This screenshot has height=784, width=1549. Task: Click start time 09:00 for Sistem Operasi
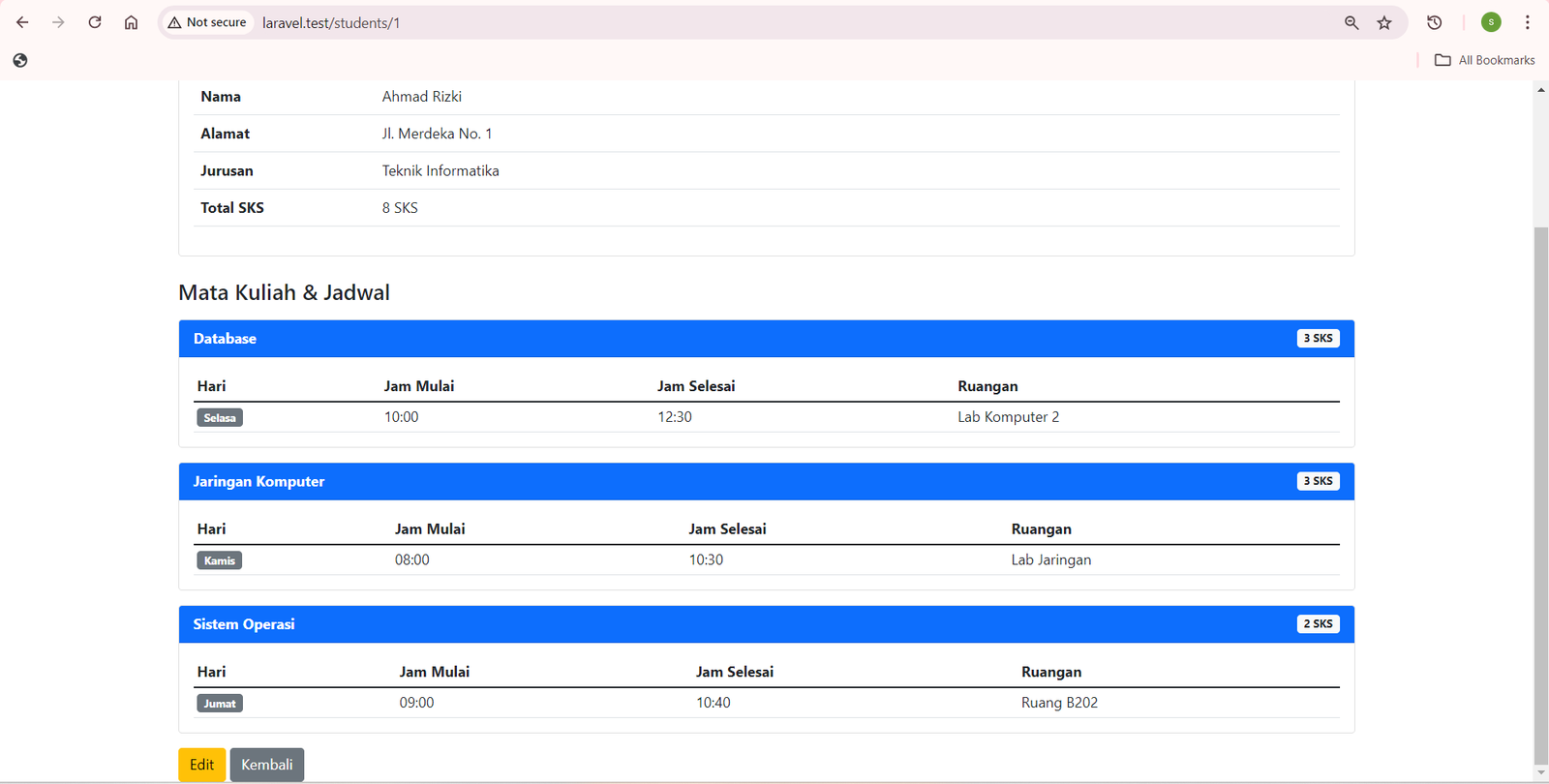click(x=417, y=703)
